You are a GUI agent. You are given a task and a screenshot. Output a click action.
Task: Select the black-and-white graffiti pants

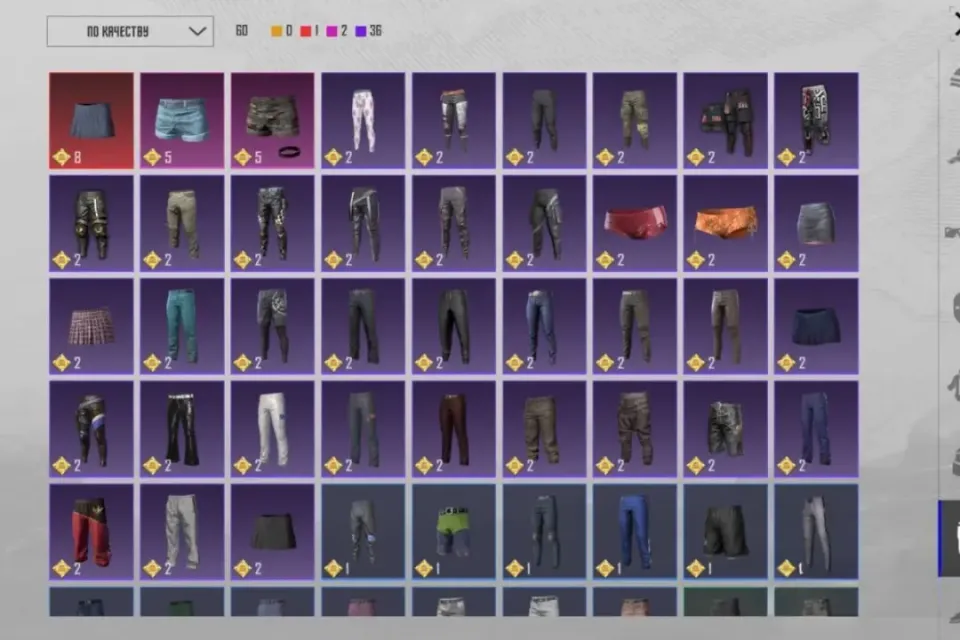[x=816, y=120]
